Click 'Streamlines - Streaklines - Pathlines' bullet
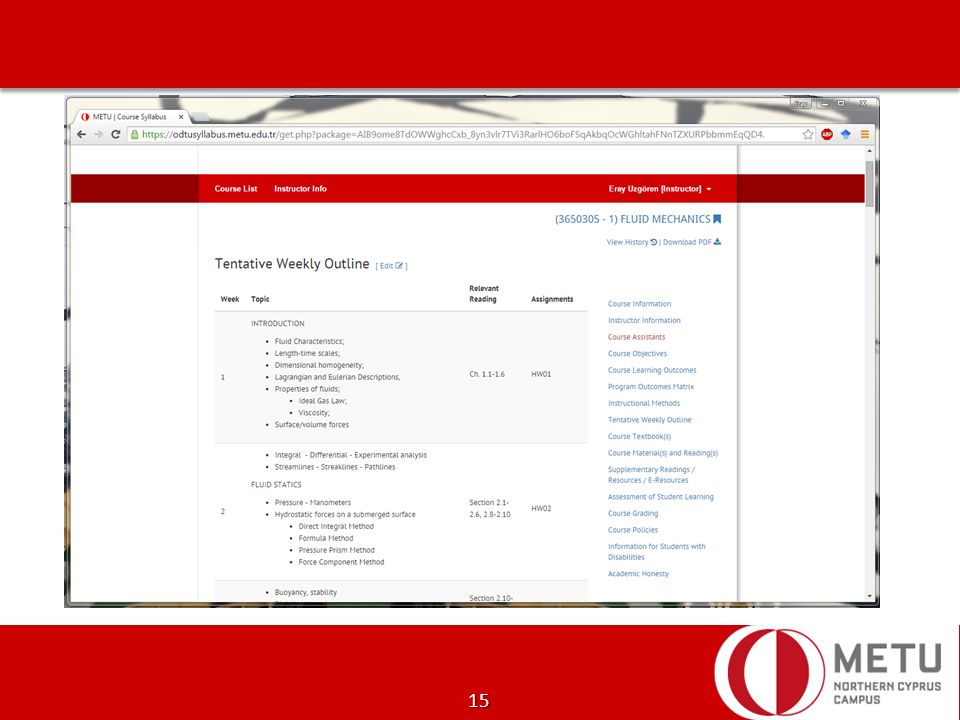 (335, 467)
